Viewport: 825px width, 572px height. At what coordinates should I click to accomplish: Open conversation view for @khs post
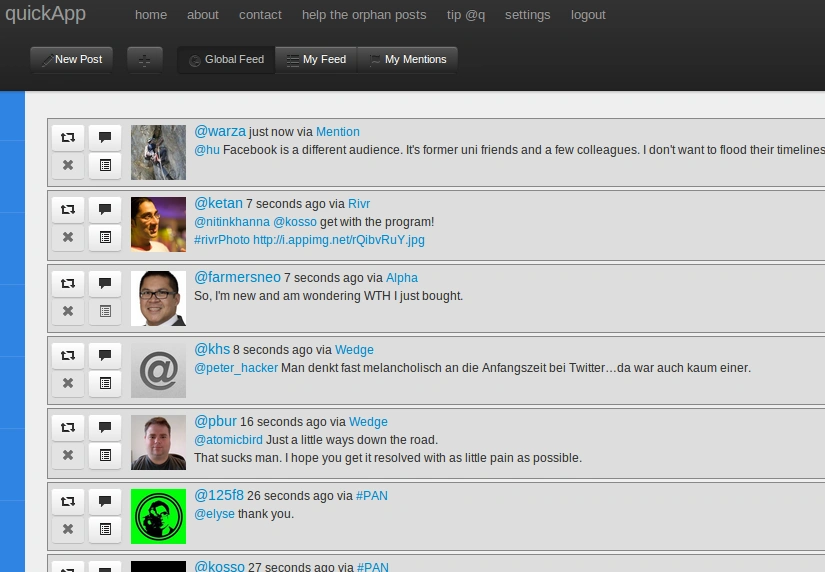coord(105,384)
